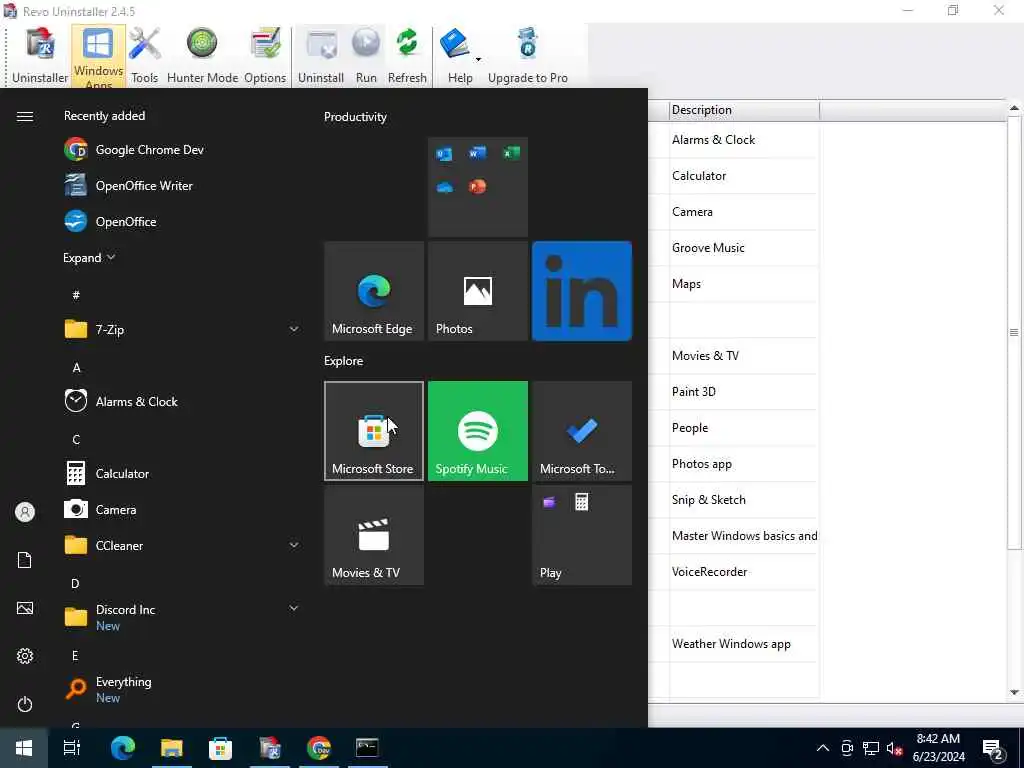The width and height of the screenshot is (1024, 768).
Task: Sort by the Description column header
Action: [x=744, y=110]
